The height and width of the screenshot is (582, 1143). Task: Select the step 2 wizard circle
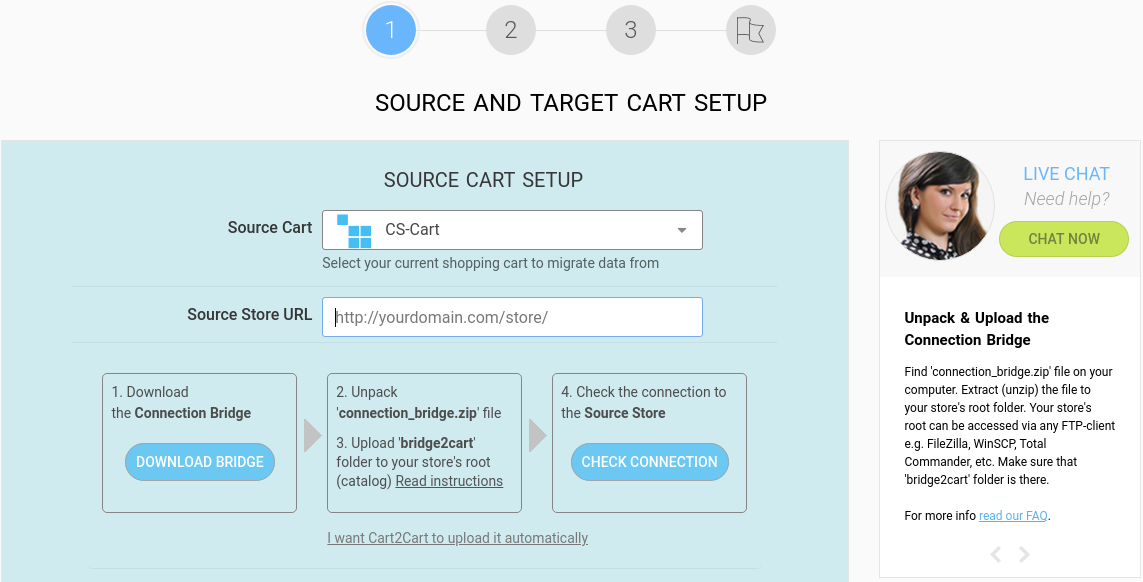point(511,31)
